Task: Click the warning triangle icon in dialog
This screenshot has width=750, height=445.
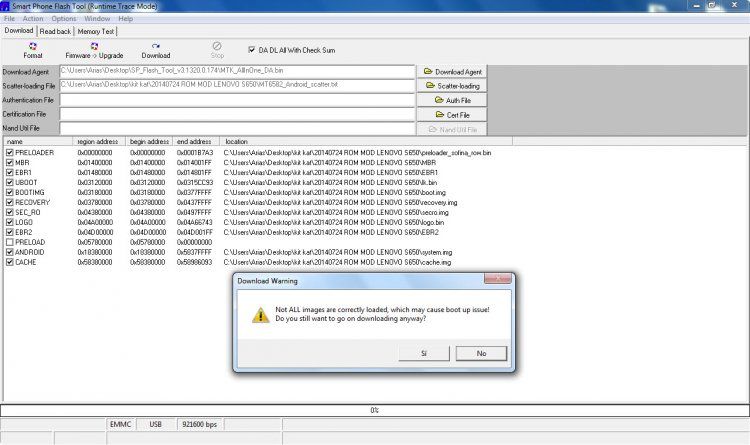Action: pyautogui.click(x=261, y=315)
